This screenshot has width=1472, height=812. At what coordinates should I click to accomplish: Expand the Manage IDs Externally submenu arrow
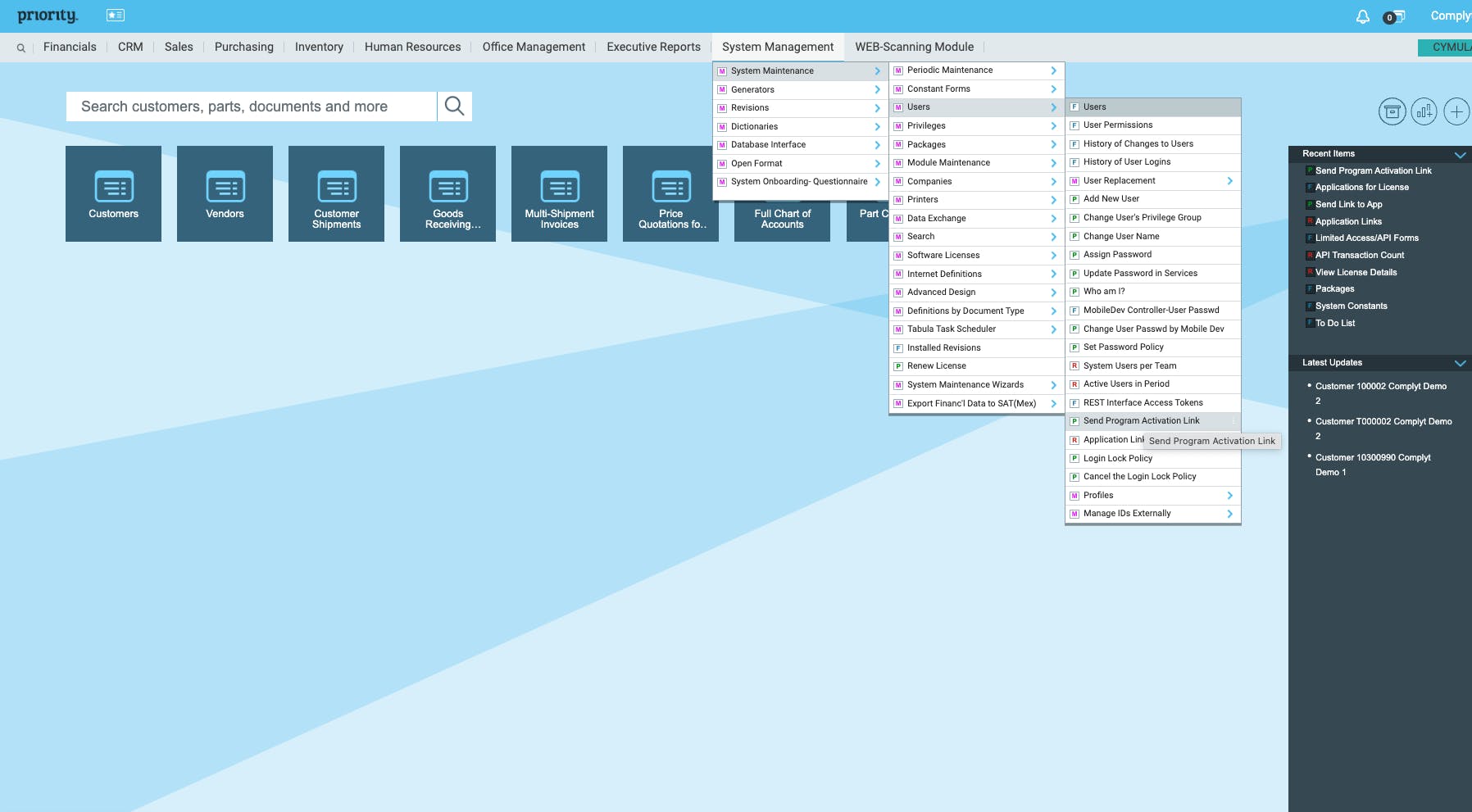(1229, 514)
